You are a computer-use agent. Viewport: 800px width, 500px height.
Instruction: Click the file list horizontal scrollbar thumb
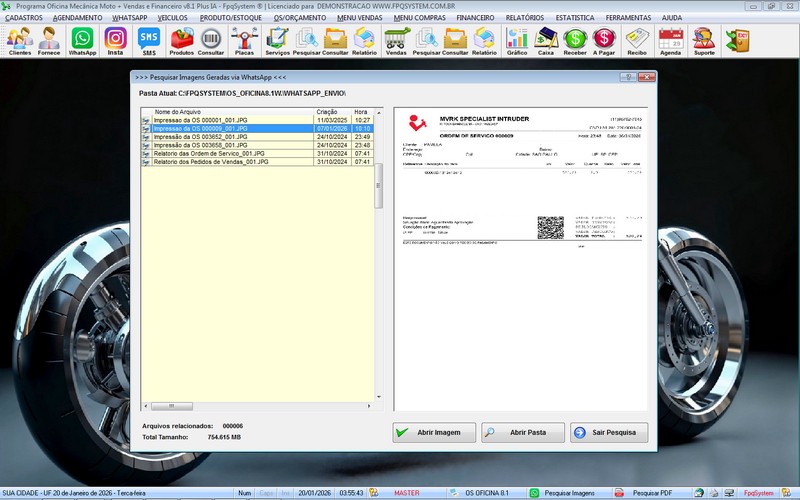click(x=172, y=406)
